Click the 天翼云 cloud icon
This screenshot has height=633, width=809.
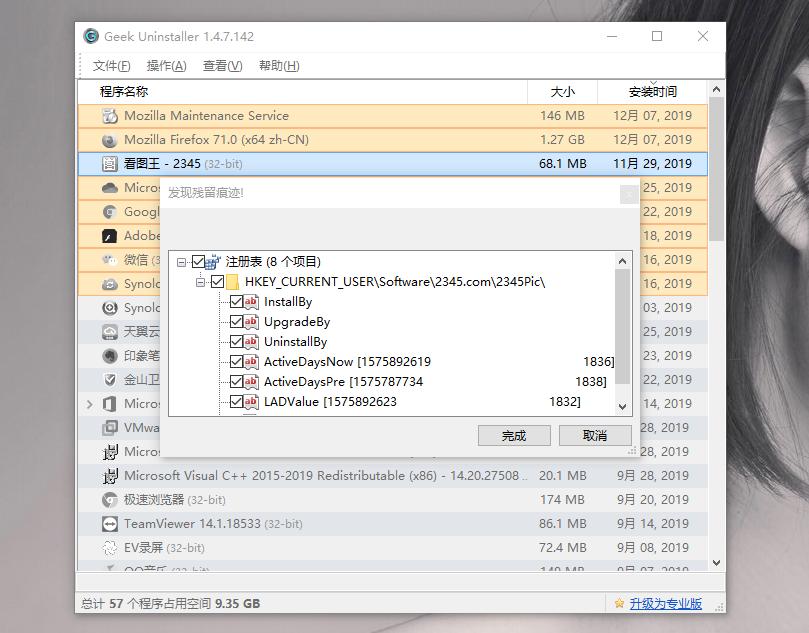pyautogui.click(x=109, y=332)
